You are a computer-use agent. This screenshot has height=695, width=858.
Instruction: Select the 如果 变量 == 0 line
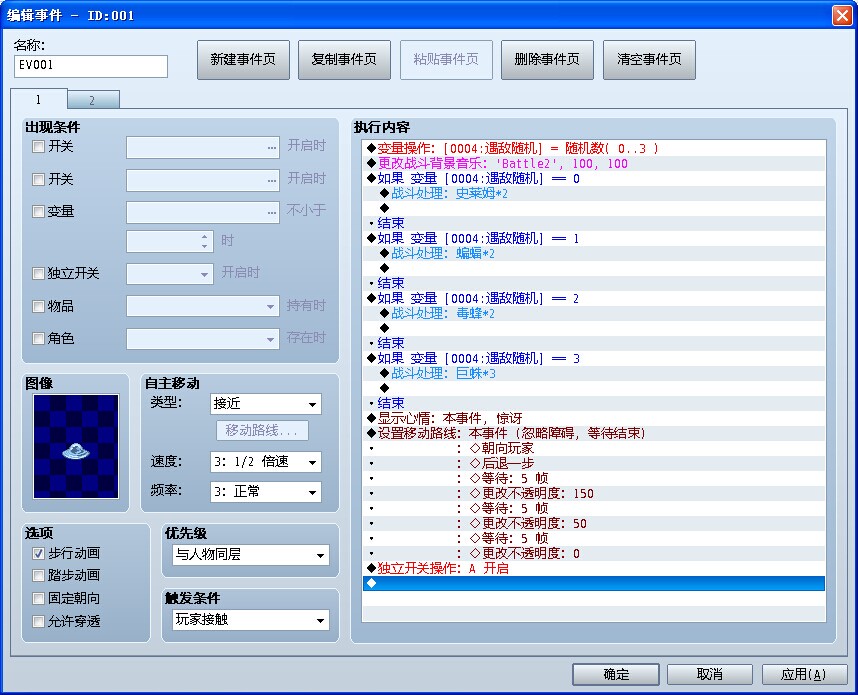click(594, 178)
